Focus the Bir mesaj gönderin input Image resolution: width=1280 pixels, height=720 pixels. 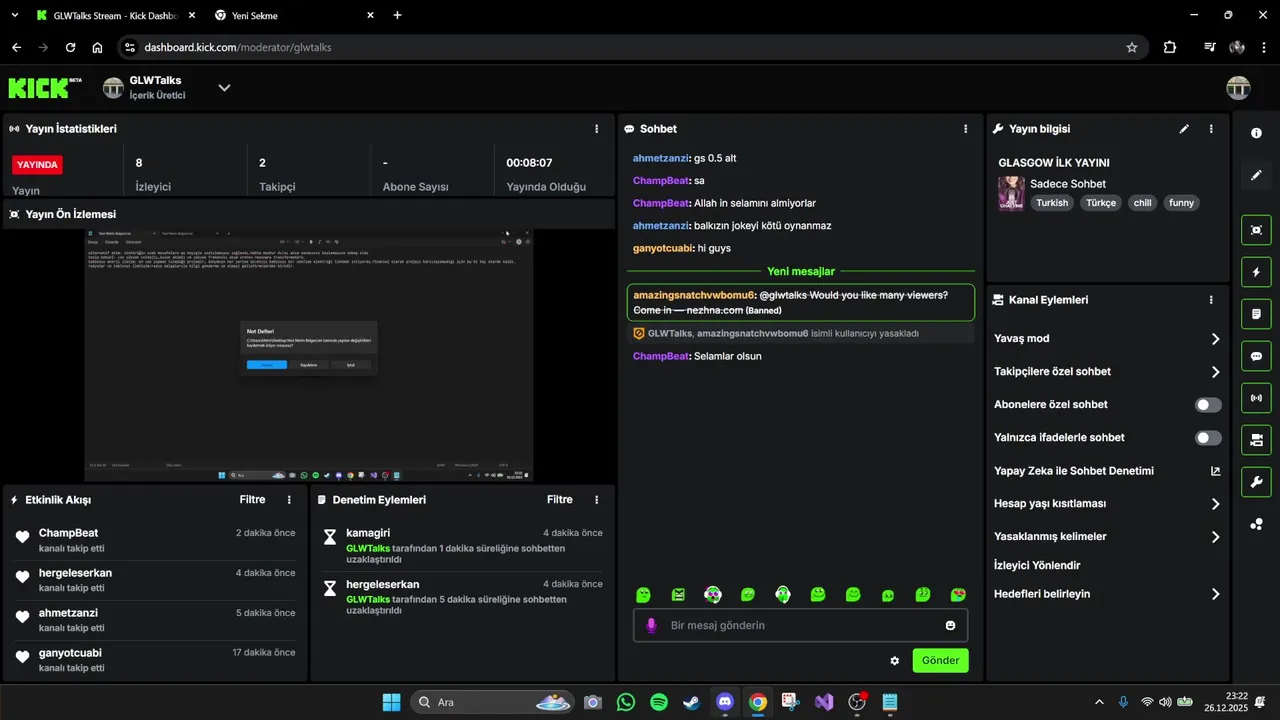pos(800,625)
